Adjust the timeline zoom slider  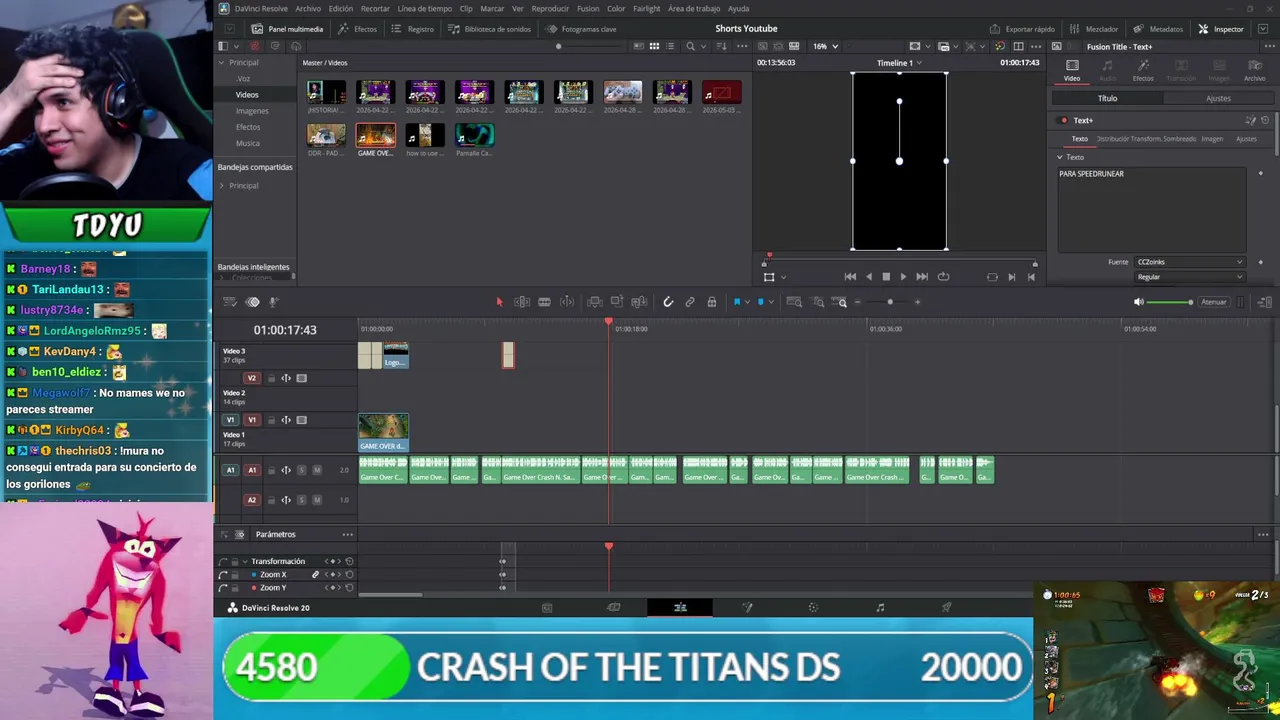point(888,302)
